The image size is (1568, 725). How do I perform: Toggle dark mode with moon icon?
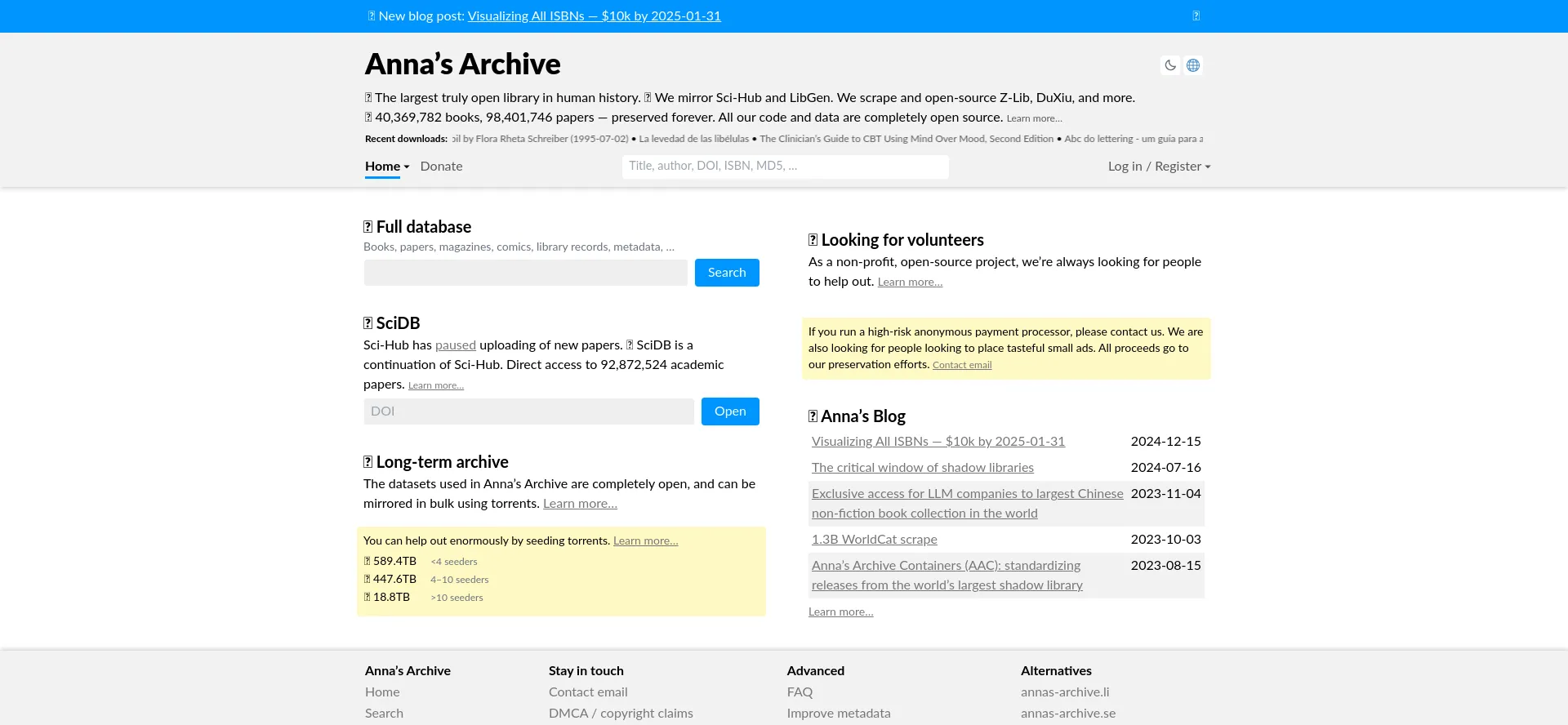click(x=1170, y=65)
